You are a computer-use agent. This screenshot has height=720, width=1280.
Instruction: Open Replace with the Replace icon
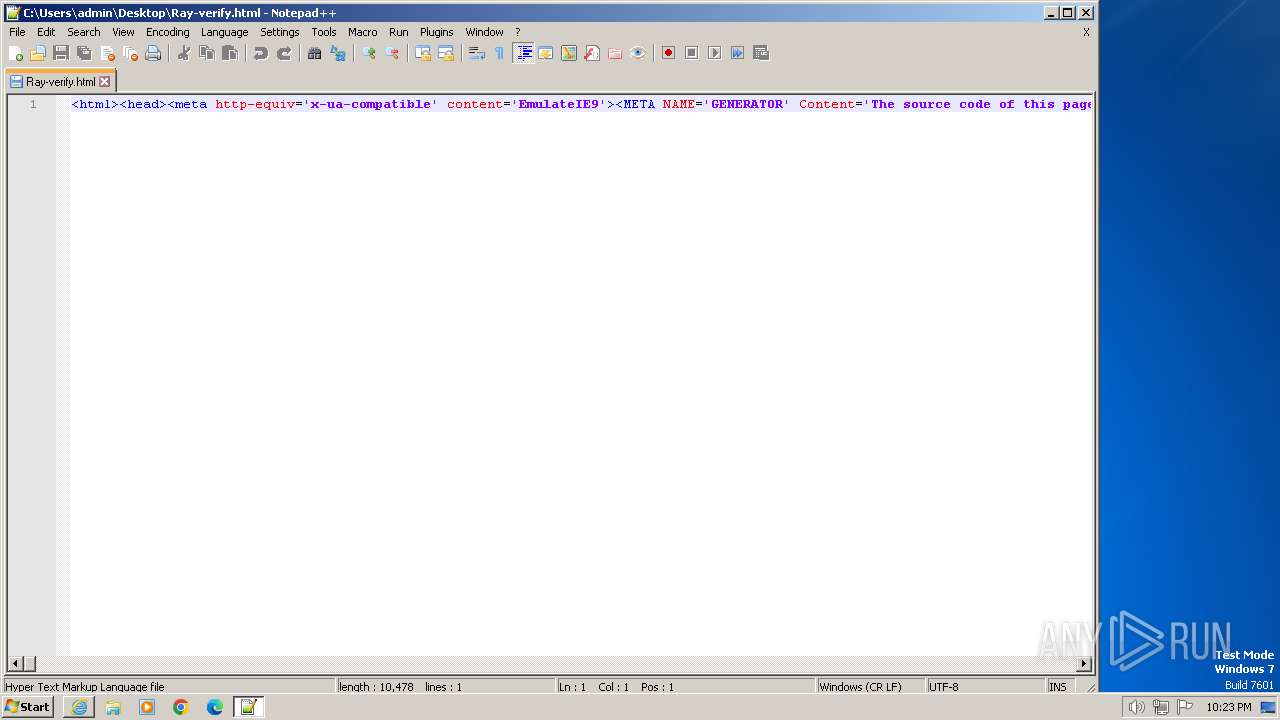click(x=338, y=53)
